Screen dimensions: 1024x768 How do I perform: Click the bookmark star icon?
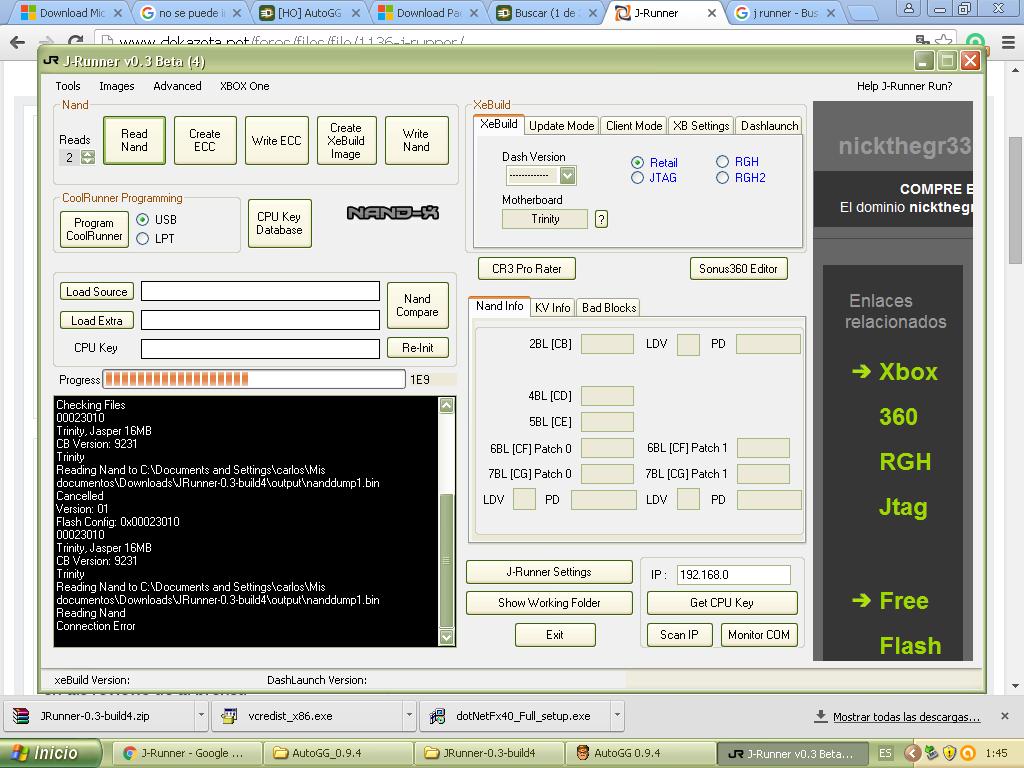[x=942, y=42]
